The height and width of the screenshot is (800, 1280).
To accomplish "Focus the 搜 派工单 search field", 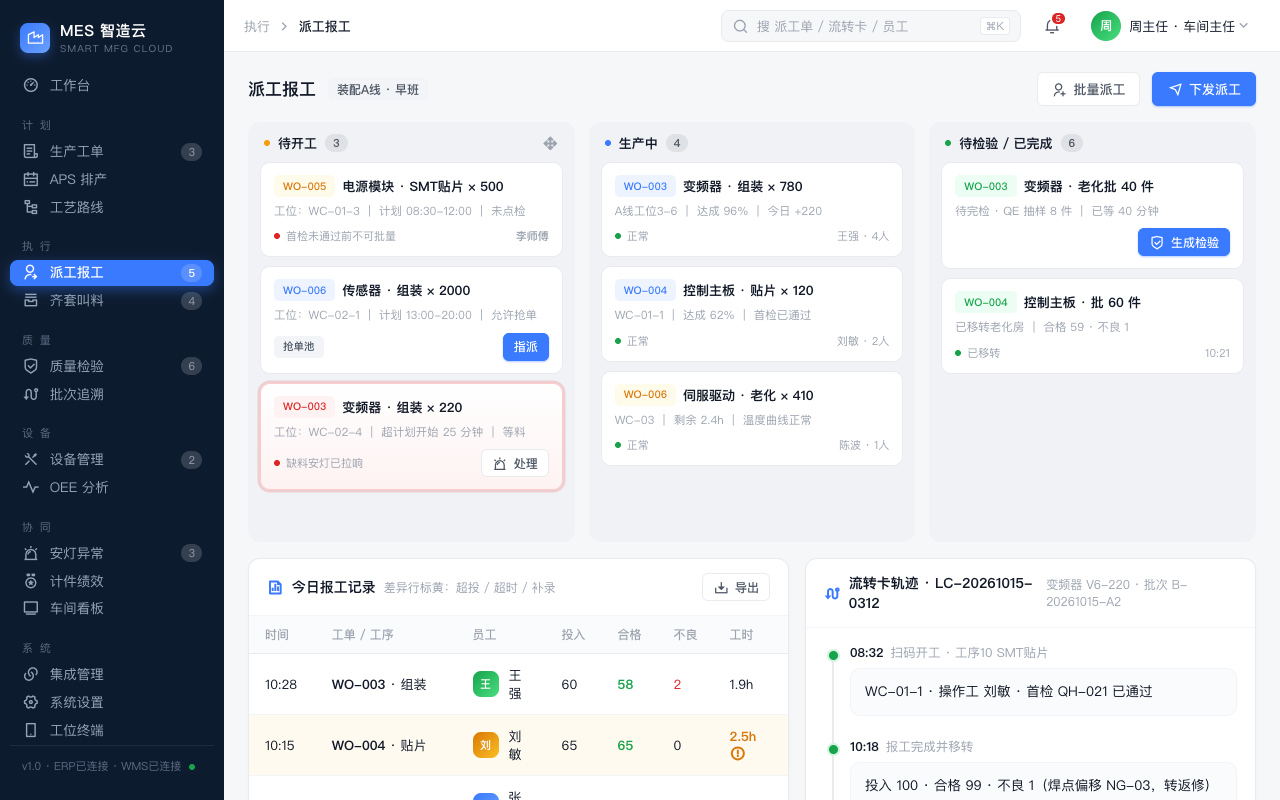I will [x=871, y=26].
